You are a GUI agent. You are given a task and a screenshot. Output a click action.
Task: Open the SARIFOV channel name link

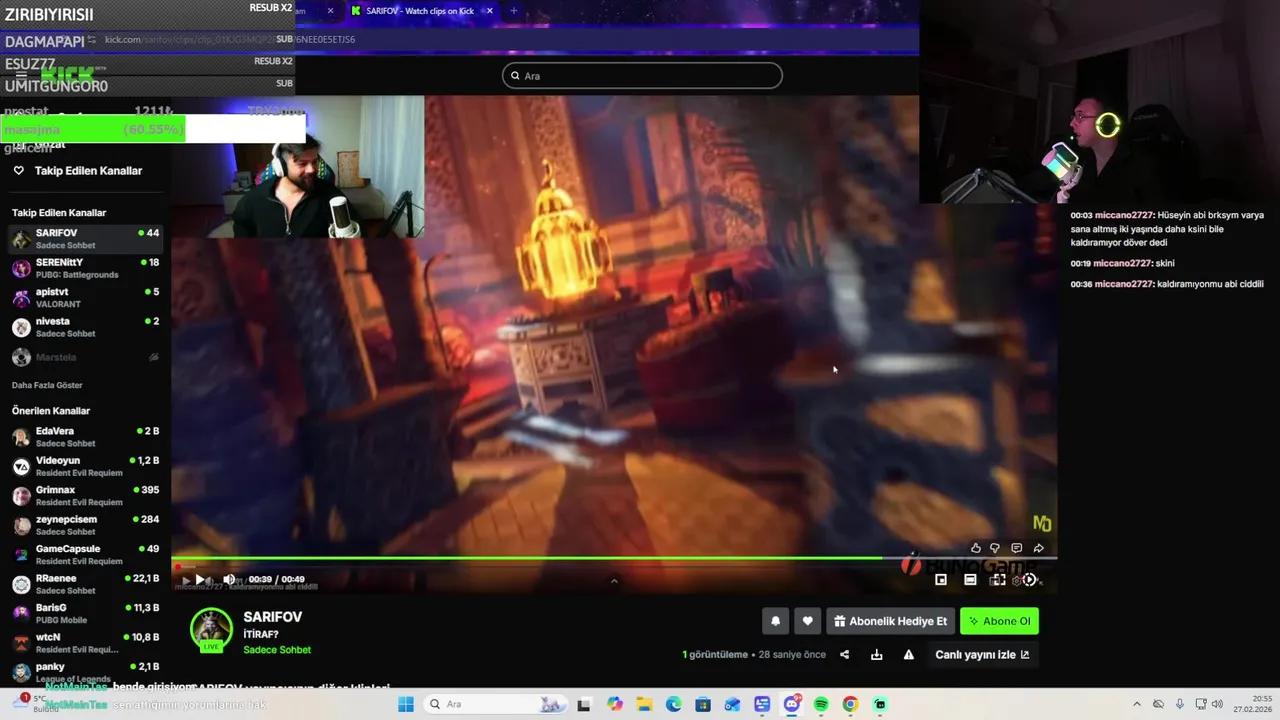pos(272,617)
